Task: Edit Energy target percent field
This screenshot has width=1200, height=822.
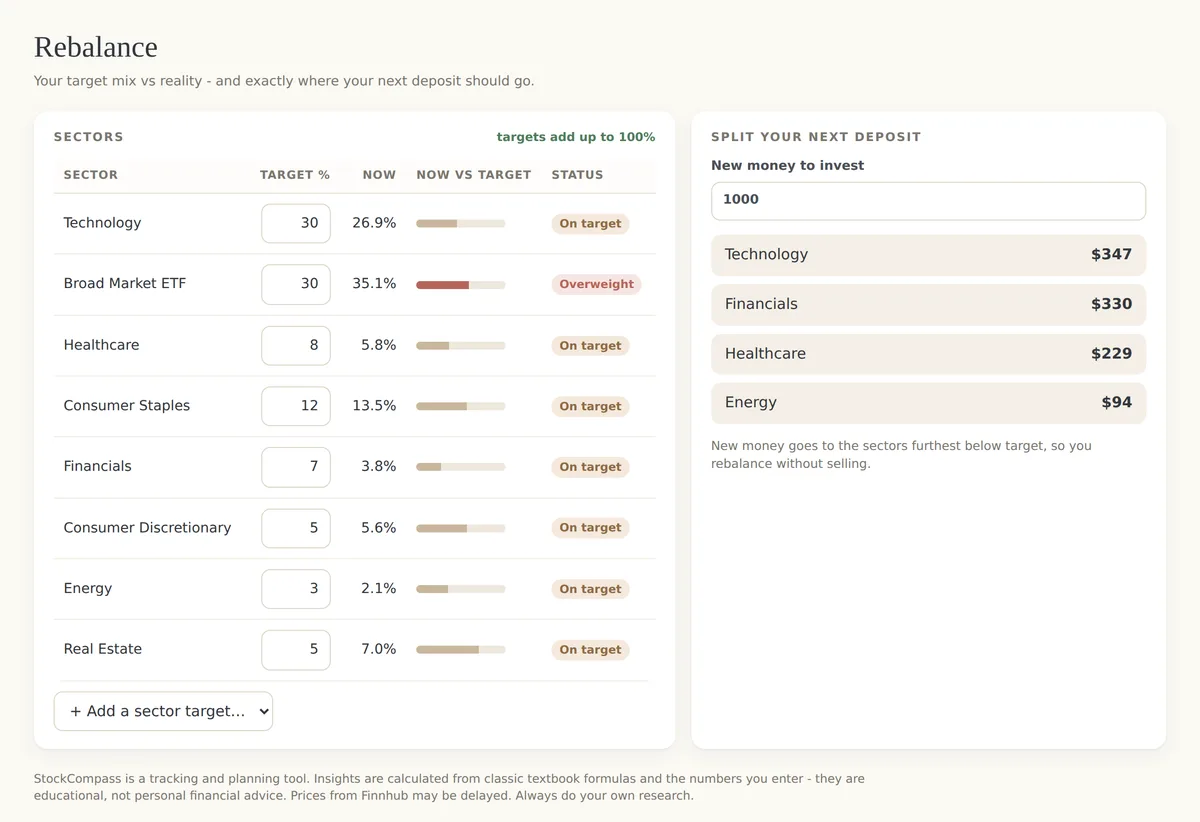Action: click(296, 589)
